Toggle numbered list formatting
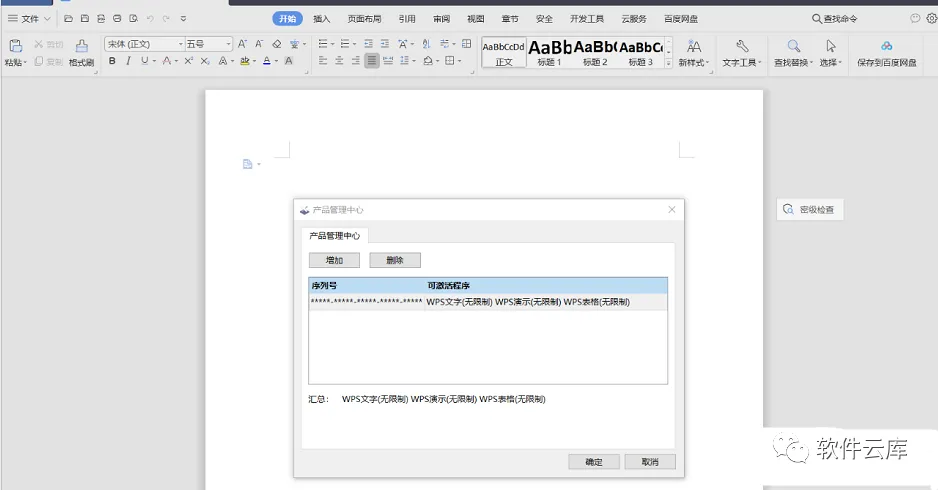The height and width of the screenshot is (490, 938). [x=345, y=44]
